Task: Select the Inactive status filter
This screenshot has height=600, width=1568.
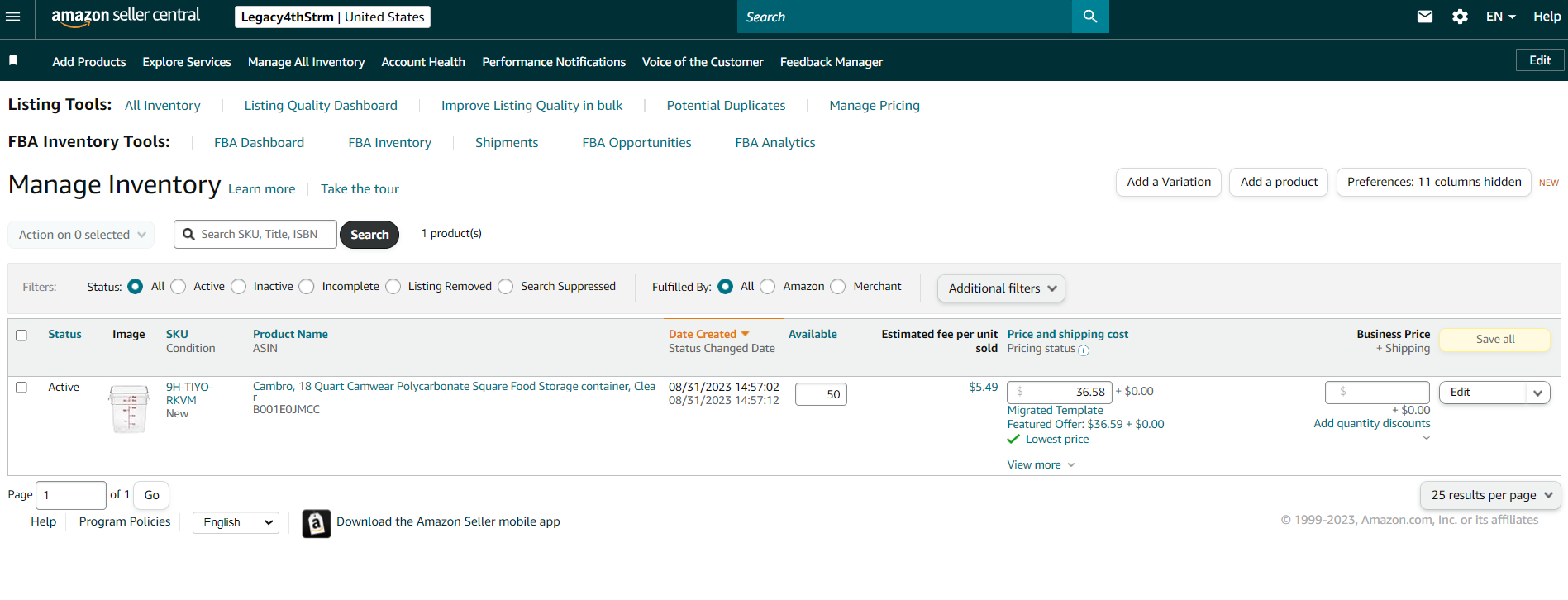Action: click(x=239, y=287)
